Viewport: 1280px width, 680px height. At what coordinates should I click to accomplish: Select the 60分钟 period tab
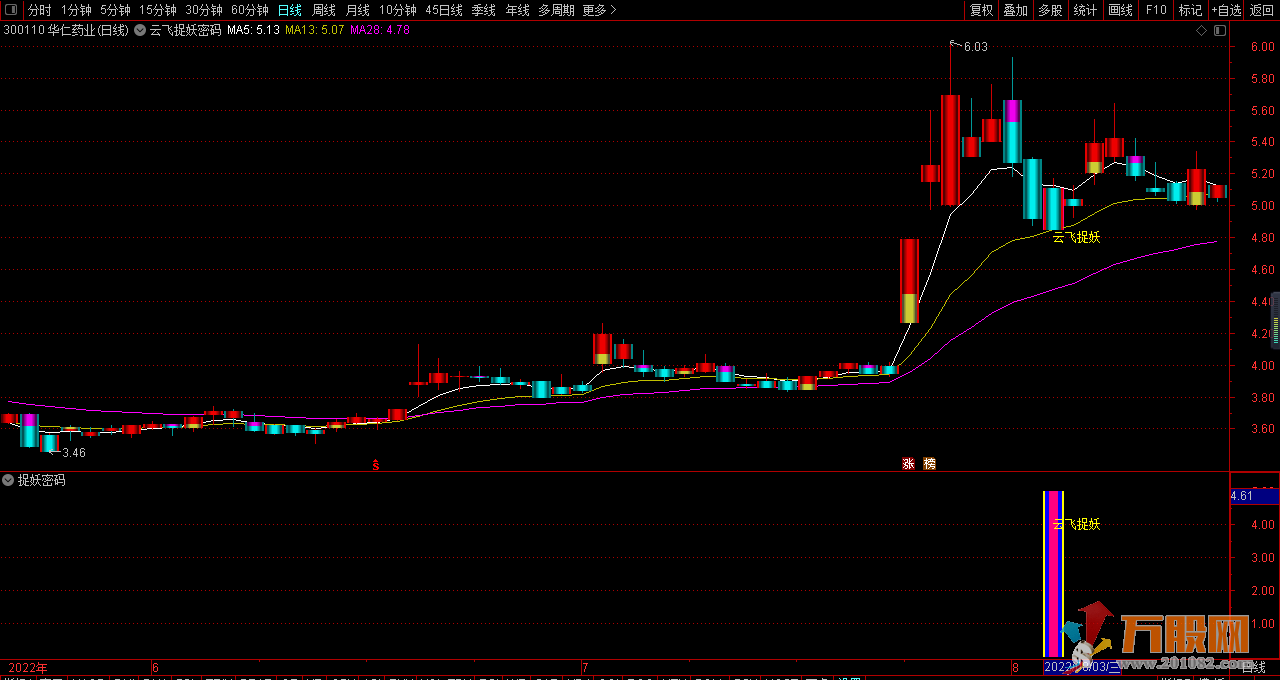(x=249, y=10)
